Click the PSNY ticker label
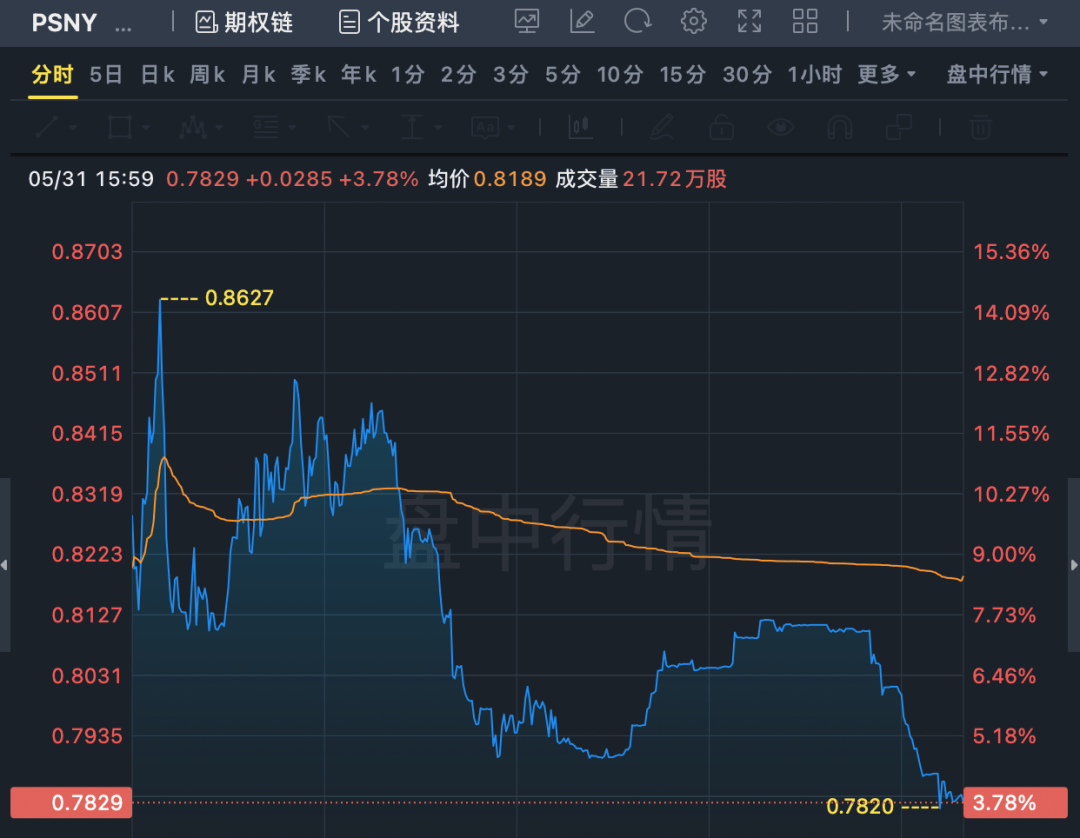 click(64, 22)
